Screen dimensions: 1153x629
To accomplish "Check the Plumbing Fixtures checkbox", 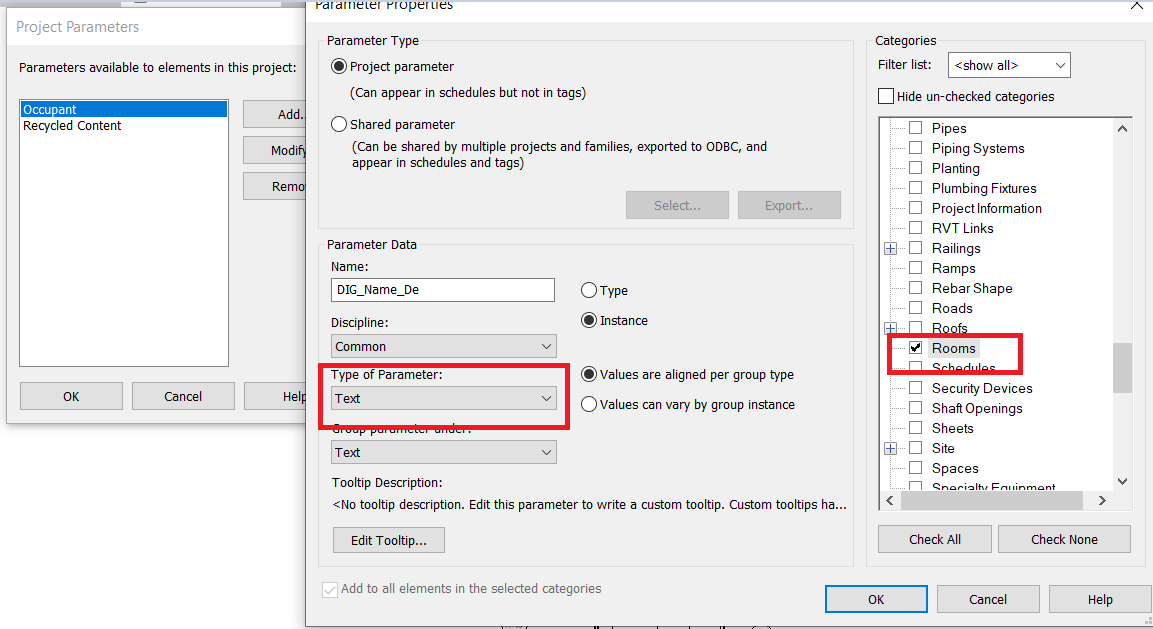I will pos(915,187).
